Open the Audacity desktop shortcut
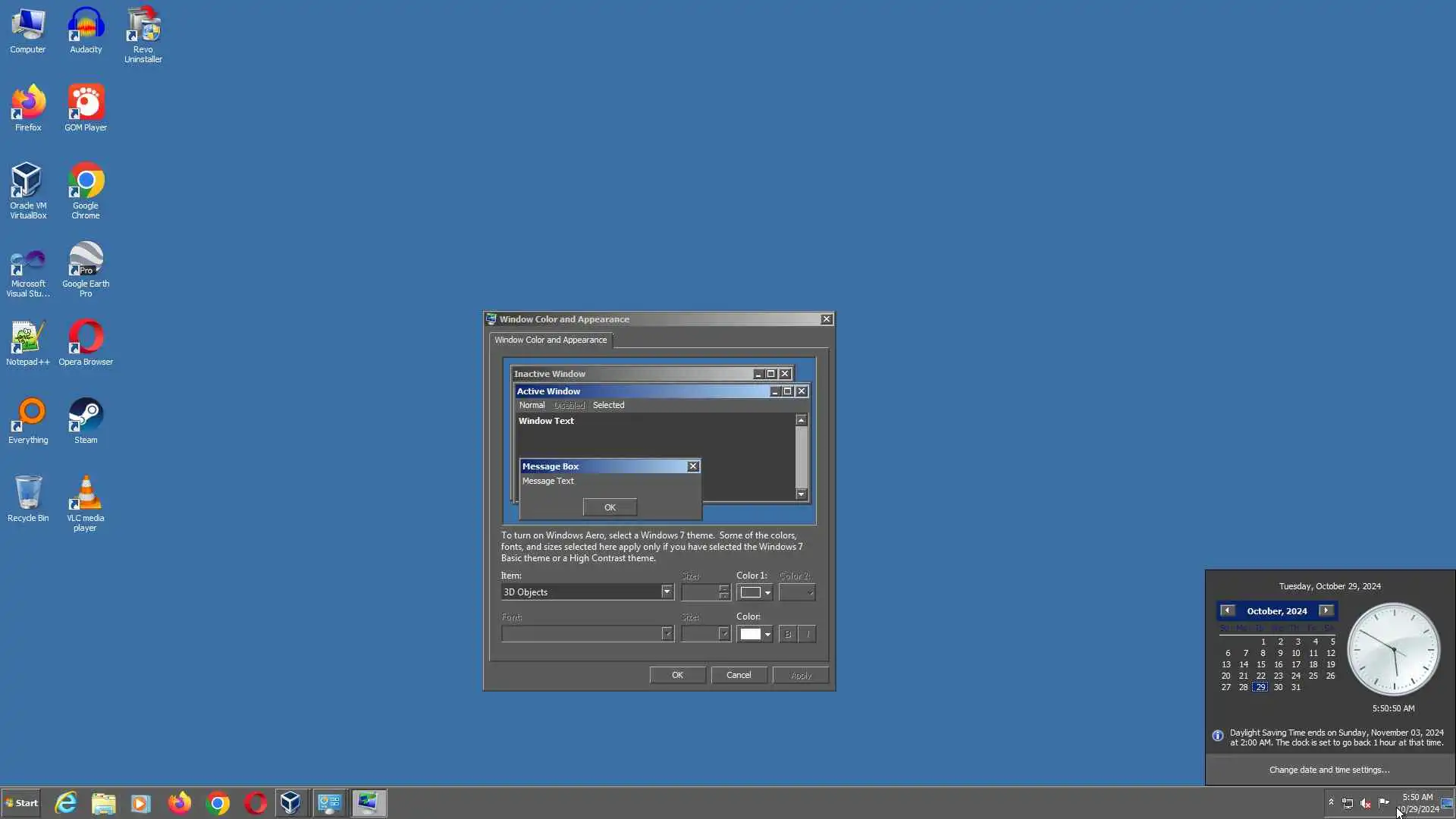This screenshot has width=1456, height=819. click(86, 30)
